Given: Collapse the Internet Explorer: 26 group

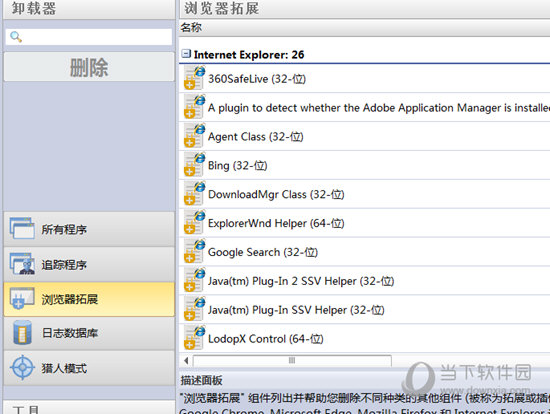Looking at the screenshot, I should [x=186, y=54].
